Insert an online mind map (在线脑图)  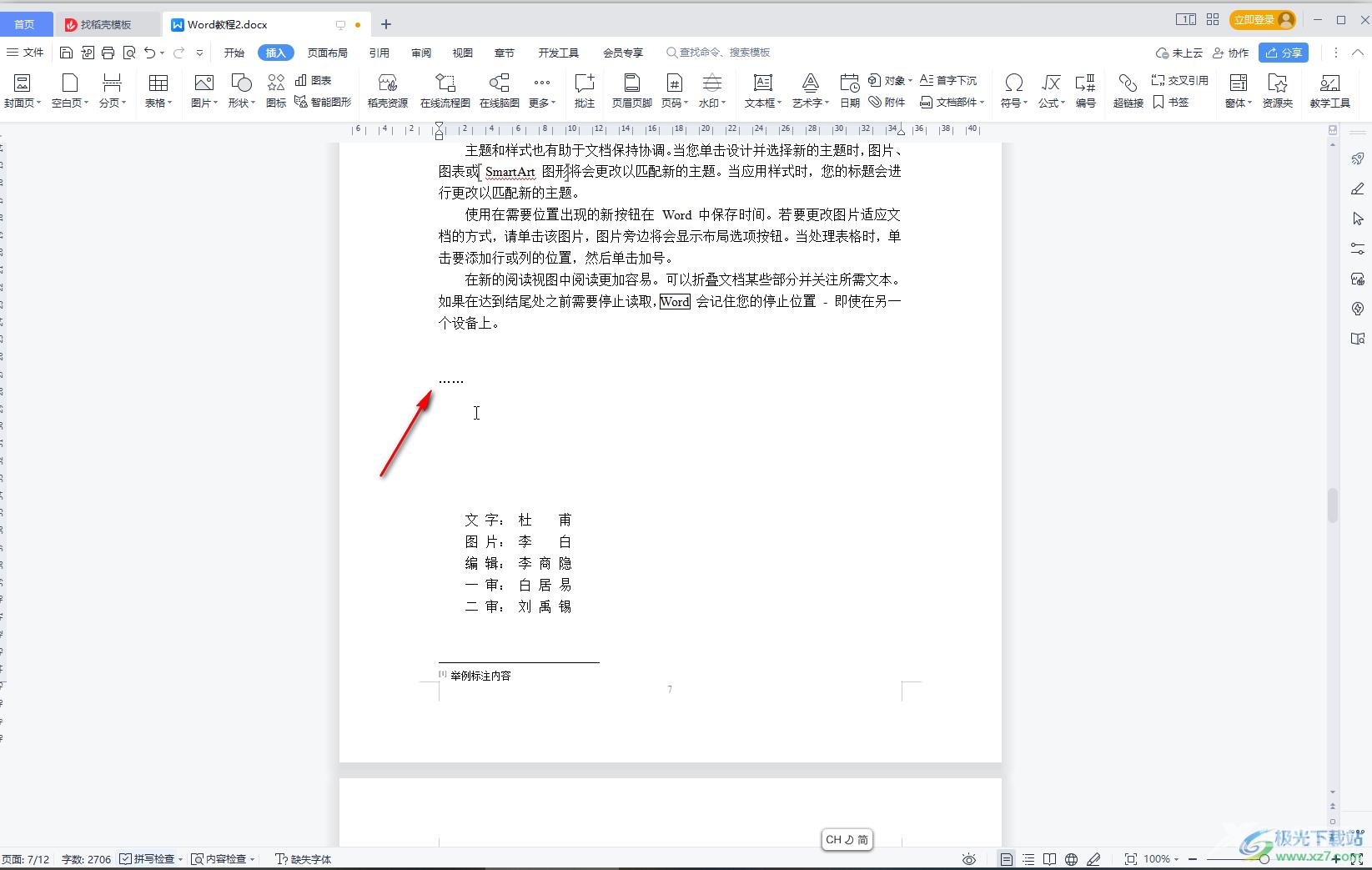click(x=499, y=91)
